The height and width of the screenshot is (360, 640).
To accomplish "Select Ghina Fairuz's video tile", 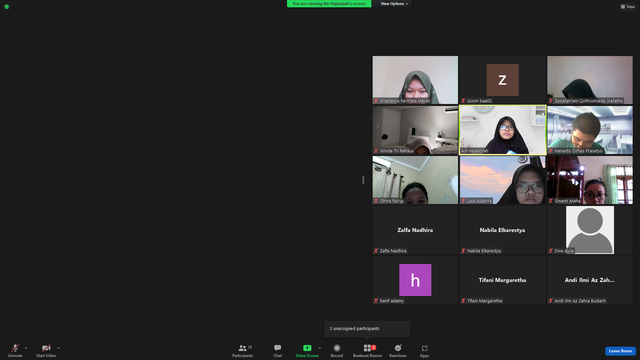I will pyautogui.click(x=415, y=180).
